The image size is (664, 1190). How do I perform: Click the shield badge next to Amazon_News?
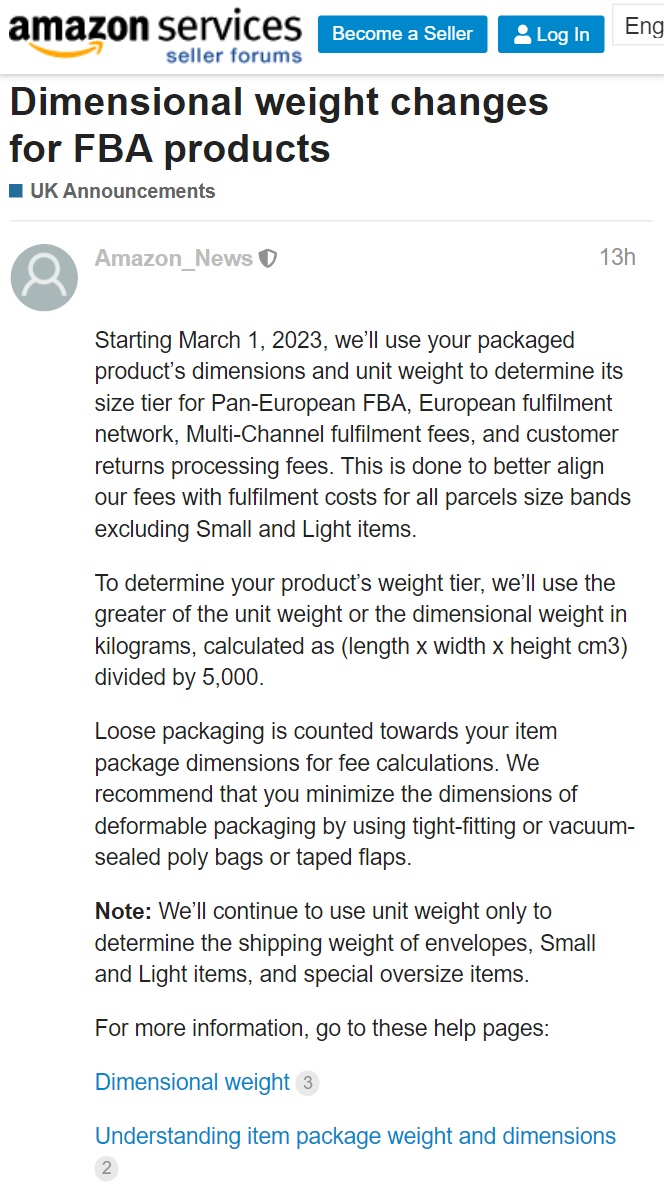pyautogui.click(x=268, y=257)
